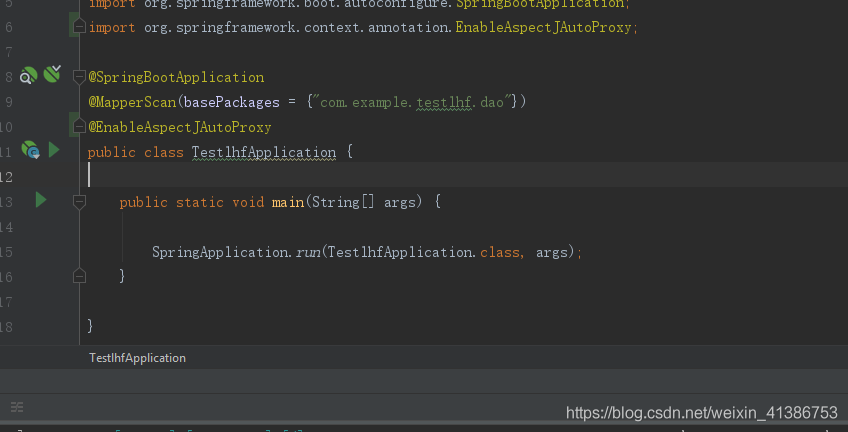Click the @EnableAspectJAutoProxy annotation on line 10
The image size is (848, 432).
[180, 128]
